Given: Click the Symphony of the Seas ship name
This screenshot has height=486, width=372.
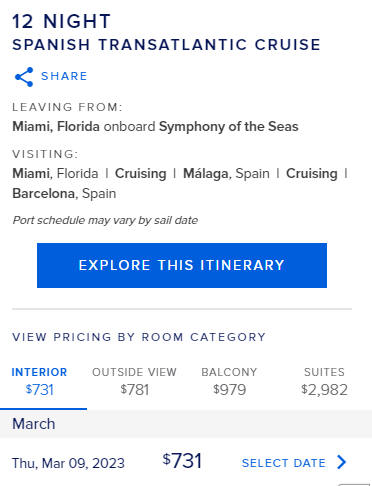Looking at the screenshot, I should point(229,127).
